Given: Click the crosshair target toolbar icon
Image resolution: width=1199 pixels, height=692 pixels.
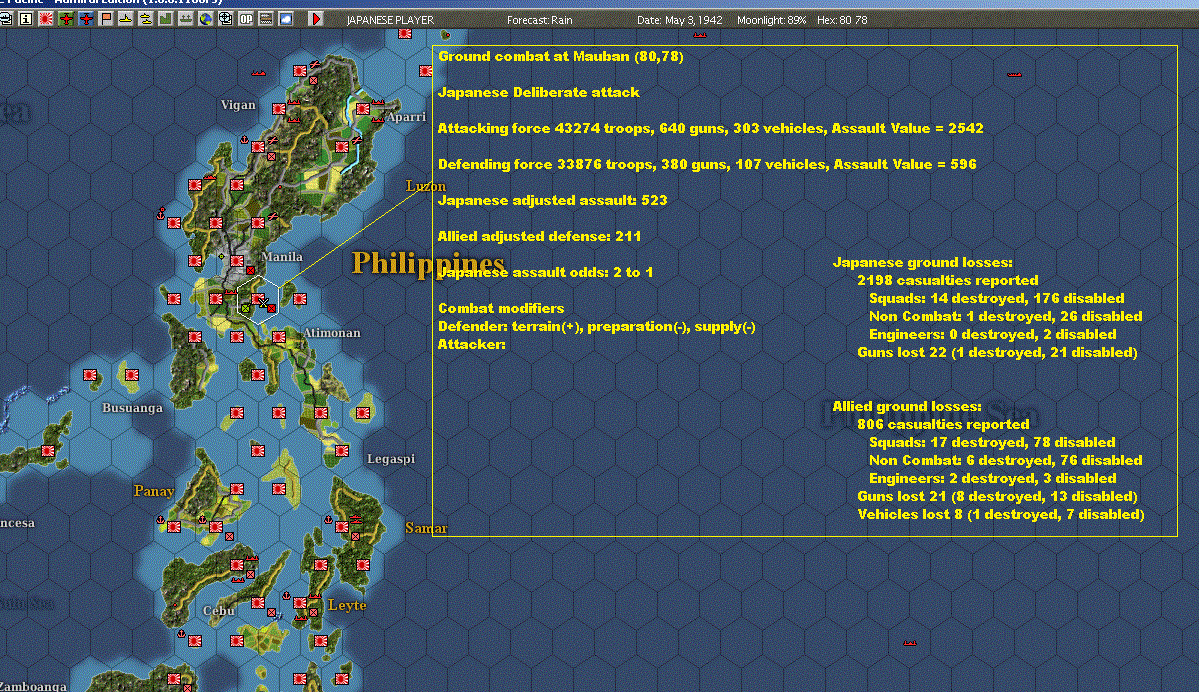Looking at the screenshot, I should [x=226, y=19].
